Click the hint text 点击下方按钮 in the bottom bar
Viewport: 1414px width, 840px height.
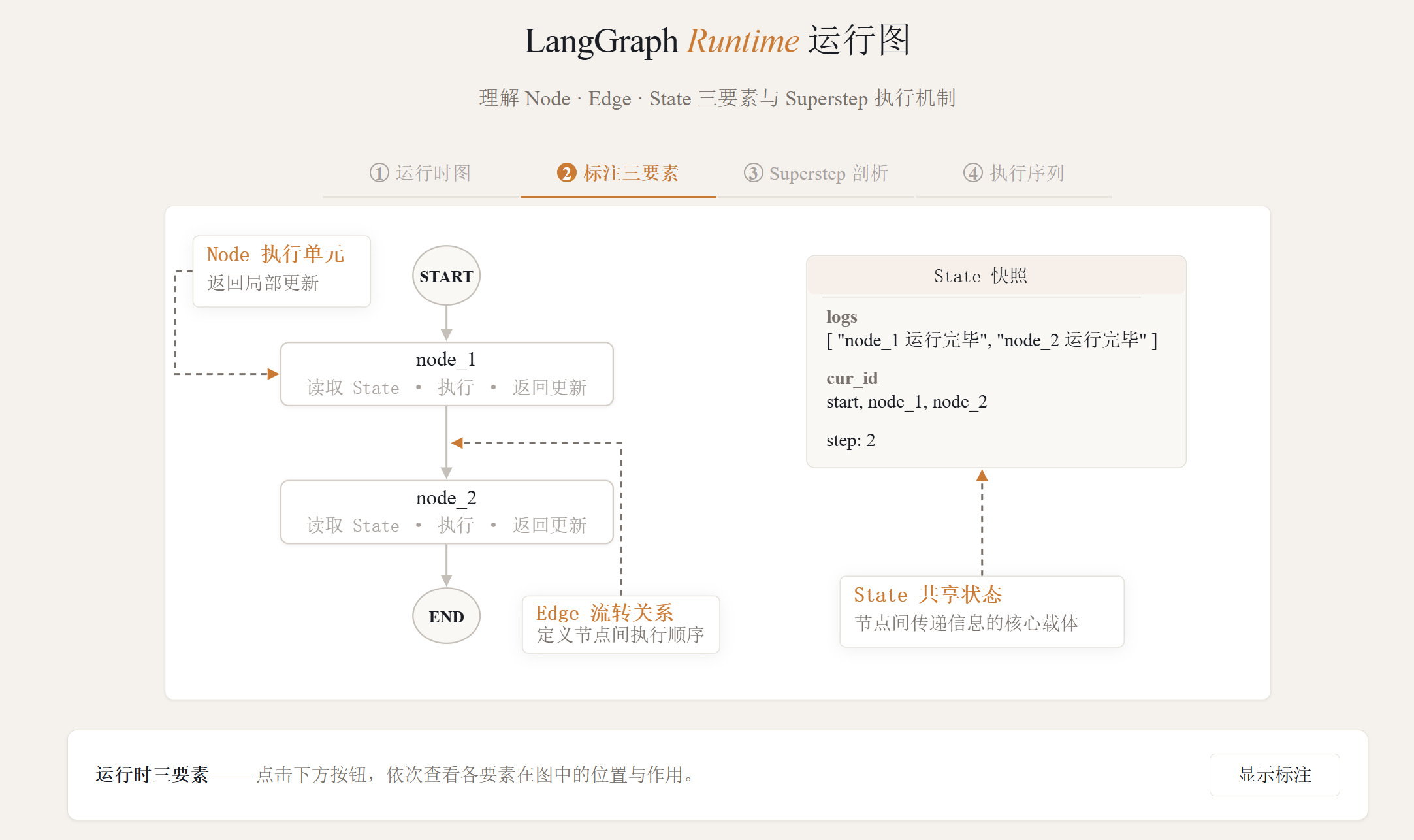[x=475, y=775]
